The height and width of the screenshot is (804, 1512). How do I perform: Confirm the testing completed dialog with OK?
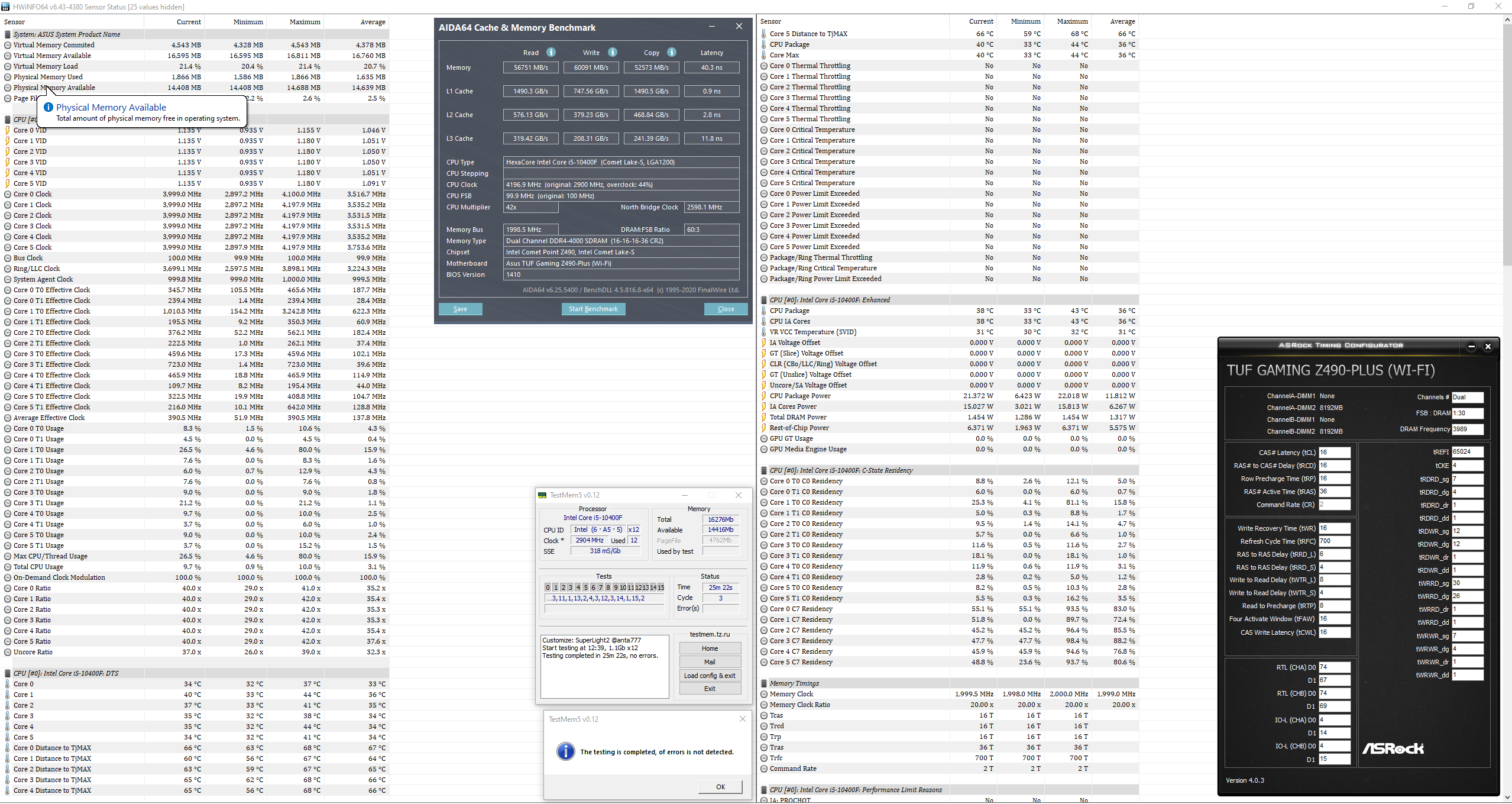(720, 787)
